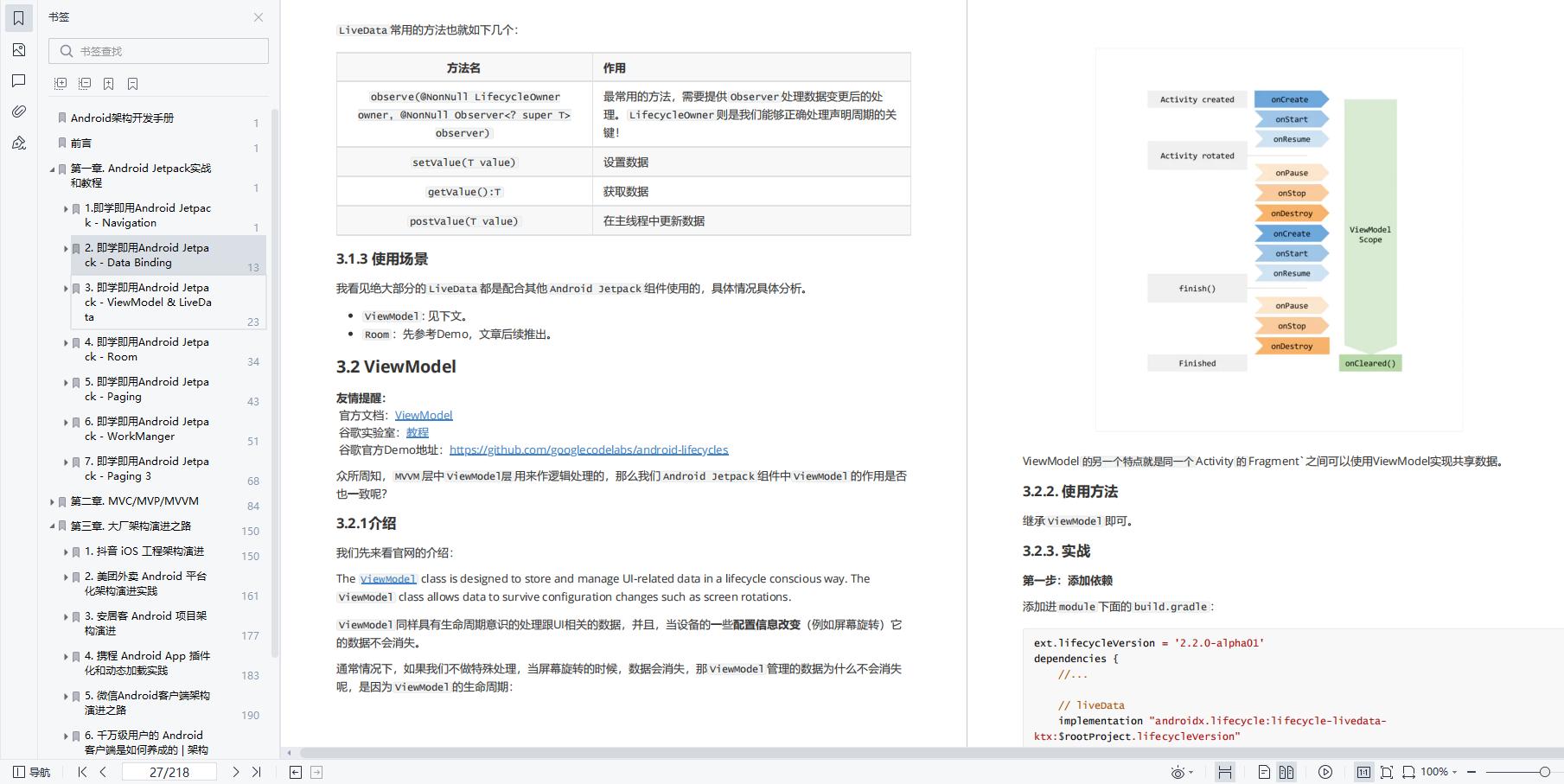
Task: Toggle the 导航 navigation pane
Action: coord(31,772)
